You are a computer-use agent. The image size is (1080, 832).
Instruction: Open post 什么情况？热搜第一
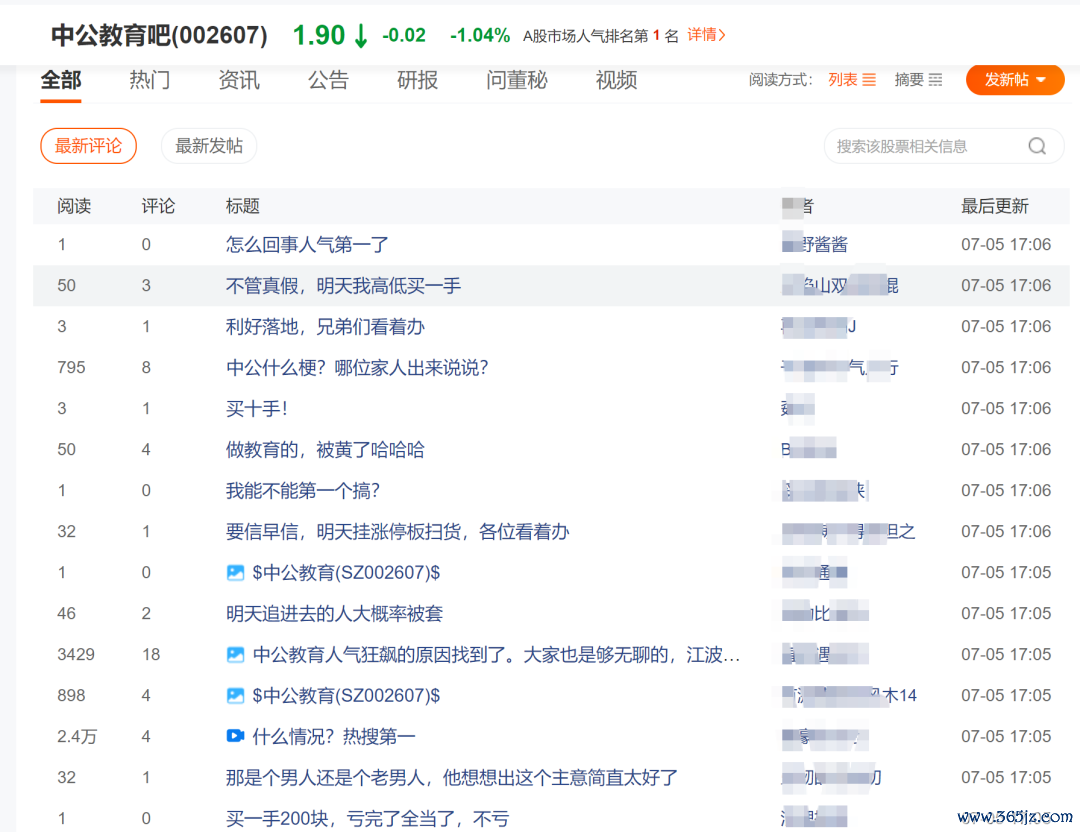[334, 736]
